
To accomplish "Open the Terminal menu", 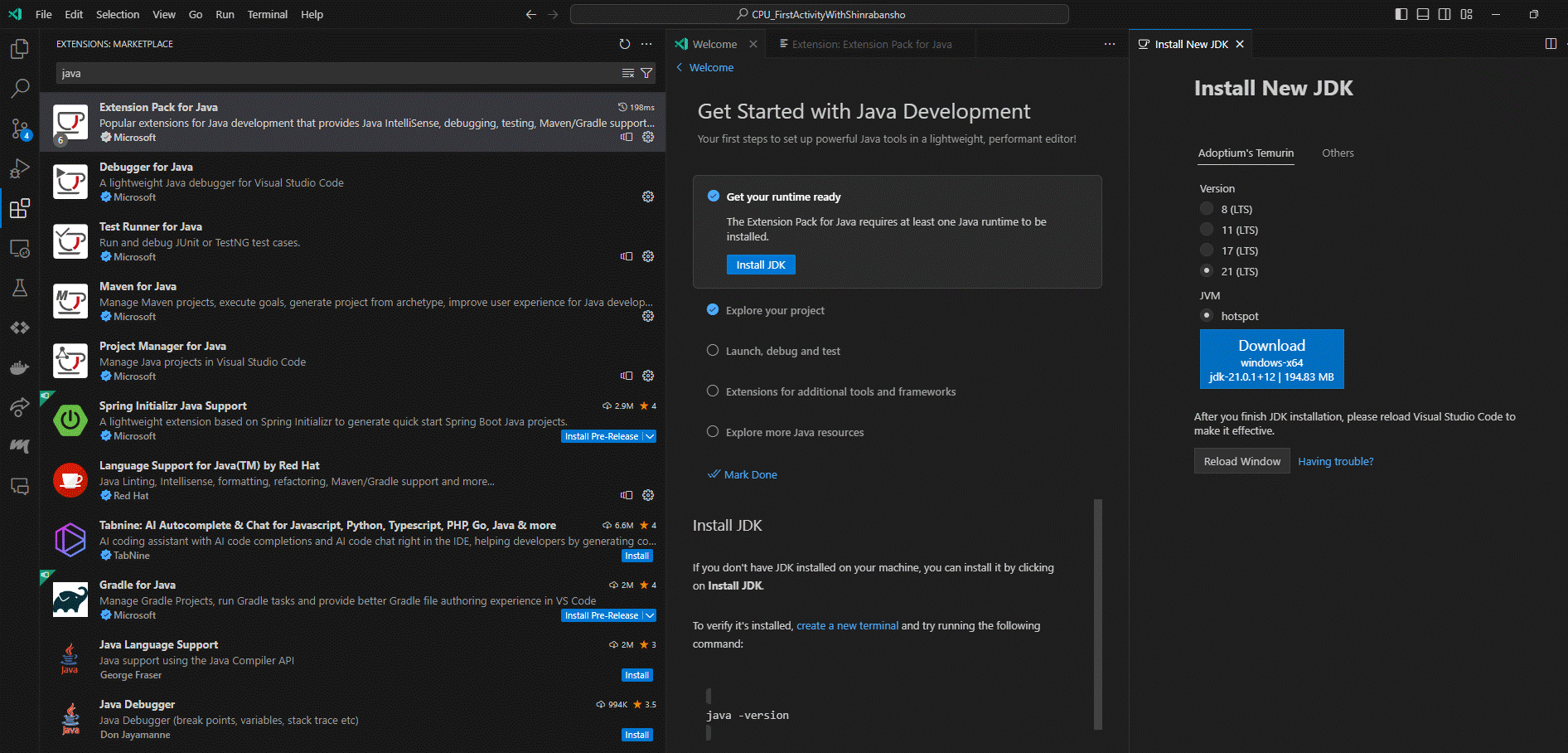I will [267, 14].
